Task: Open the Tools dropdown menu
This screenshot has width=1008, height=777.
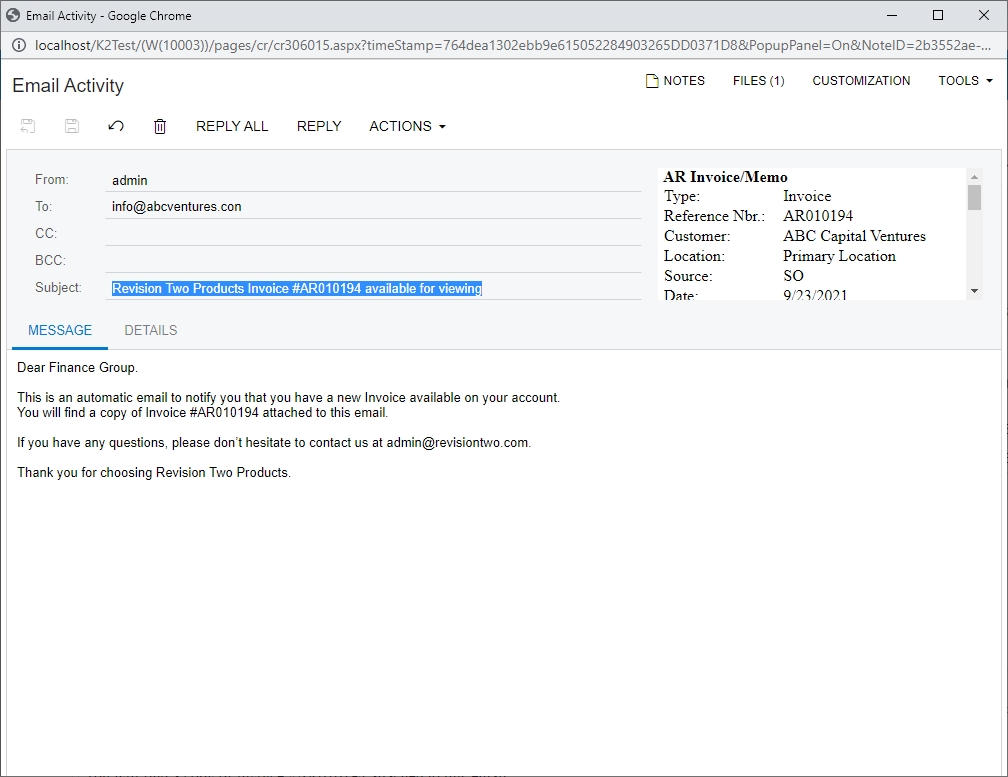Action: pyautogui.click(x=965, y=81)
